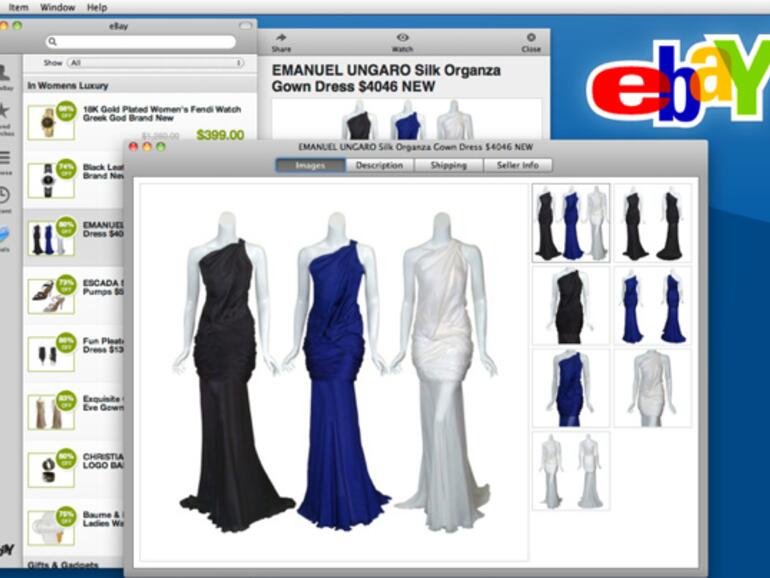The image size is (770, 578).
Task: Open the Emanuel gowns listing thumbnail in sidebar list
Action: click(51, 238)
